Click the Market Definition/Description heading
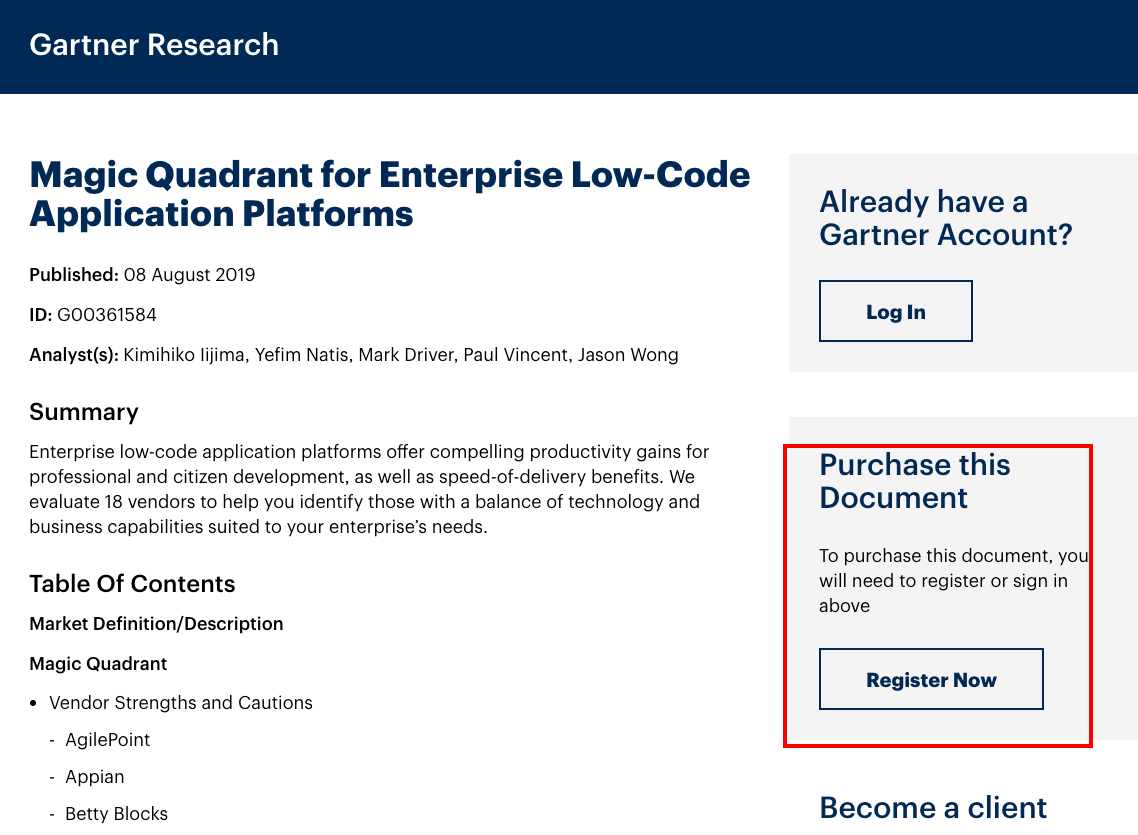 coord(155,623)
